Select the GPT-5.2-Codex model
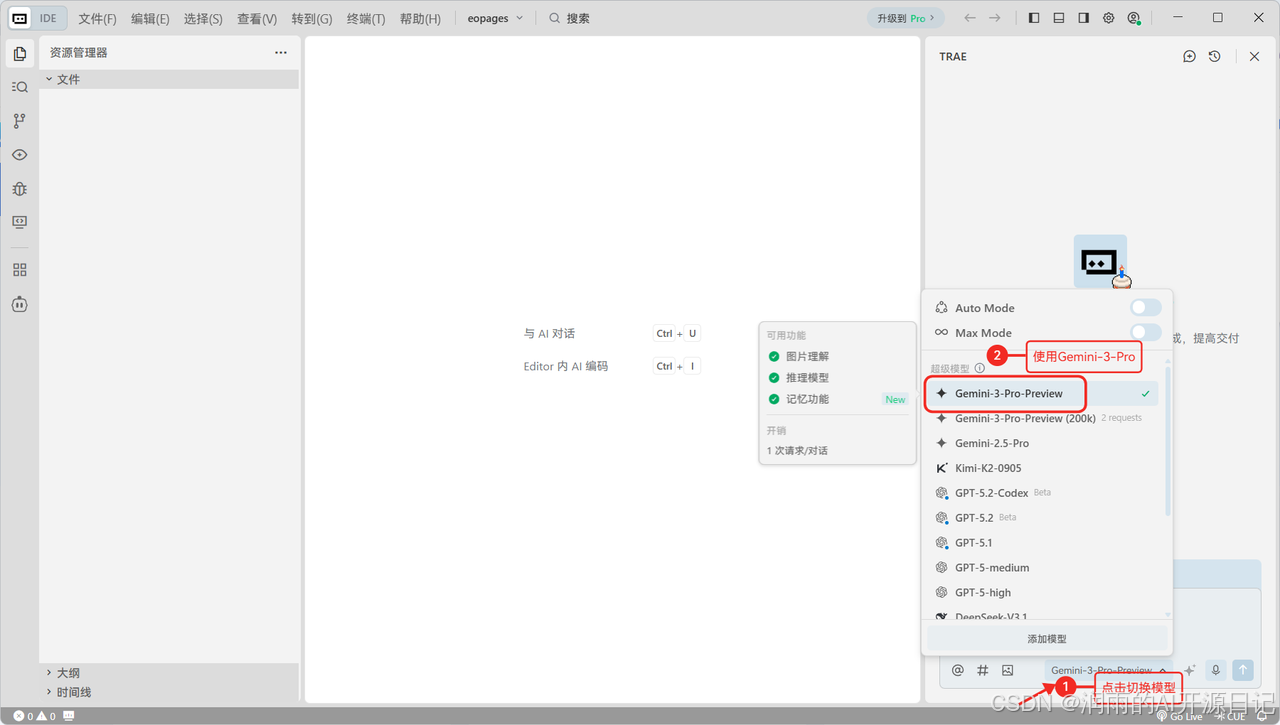 coord(1041,493)
